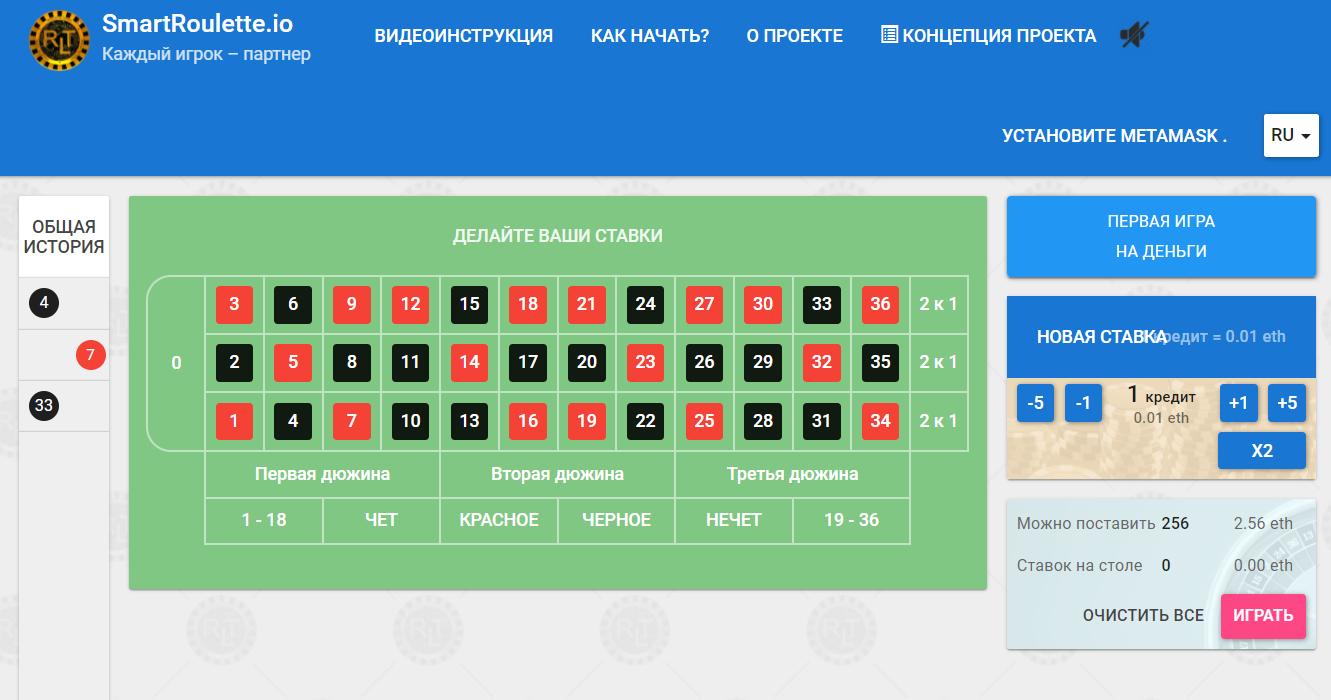Place a bet on red 1
The image size is (1331, 700).
point(234,421)
